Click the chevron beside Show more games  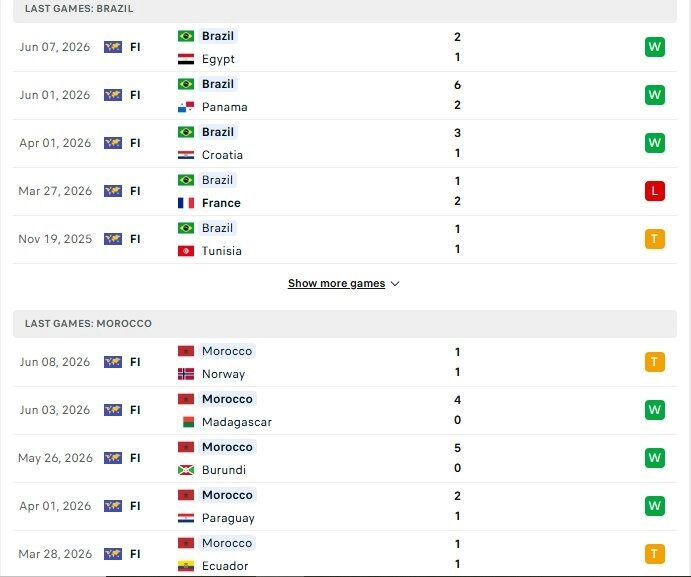click(395, 284)
